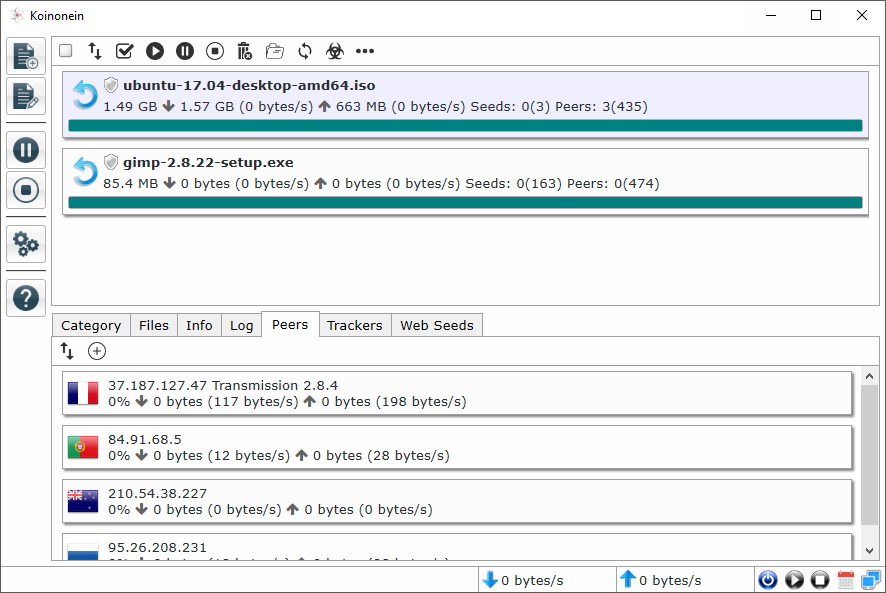Start selected torrents with the play icon

tap(155, 51)
